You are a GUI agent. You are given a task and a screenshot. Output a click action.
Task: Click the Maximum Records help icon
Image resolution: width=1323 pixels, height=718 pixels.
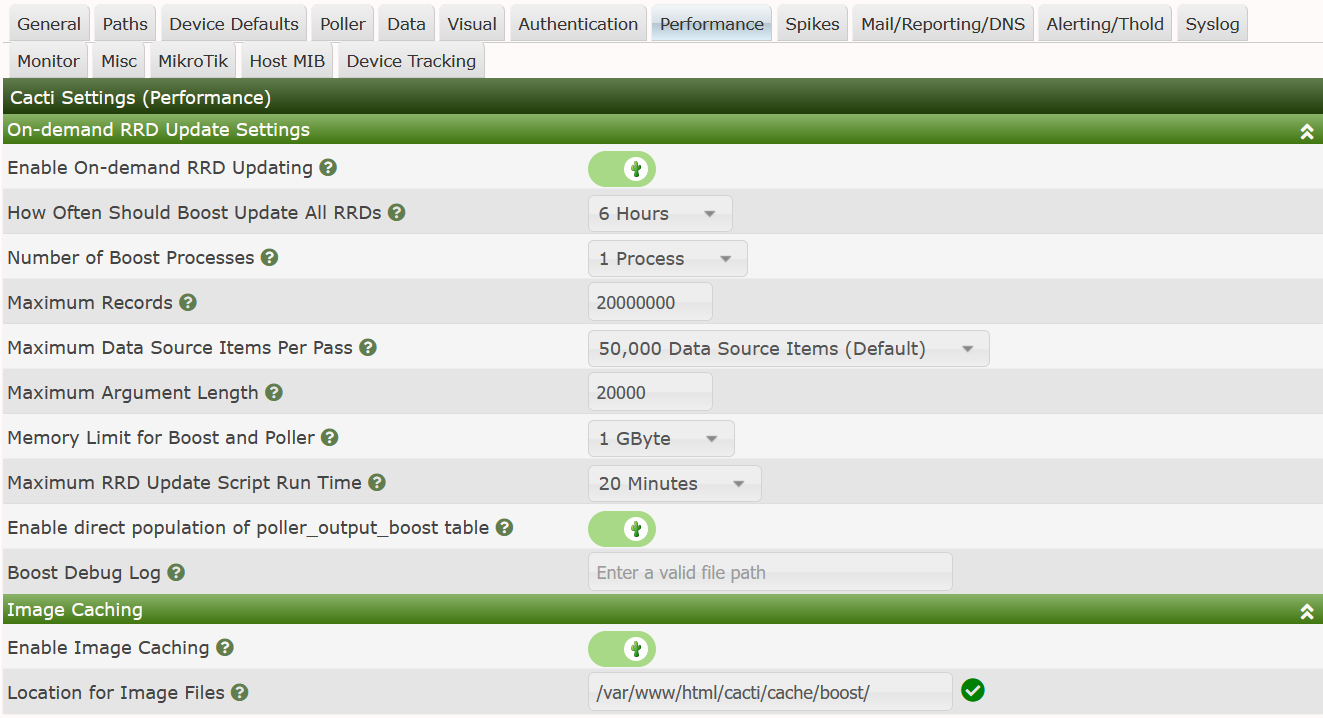click(x=187, y=303)
